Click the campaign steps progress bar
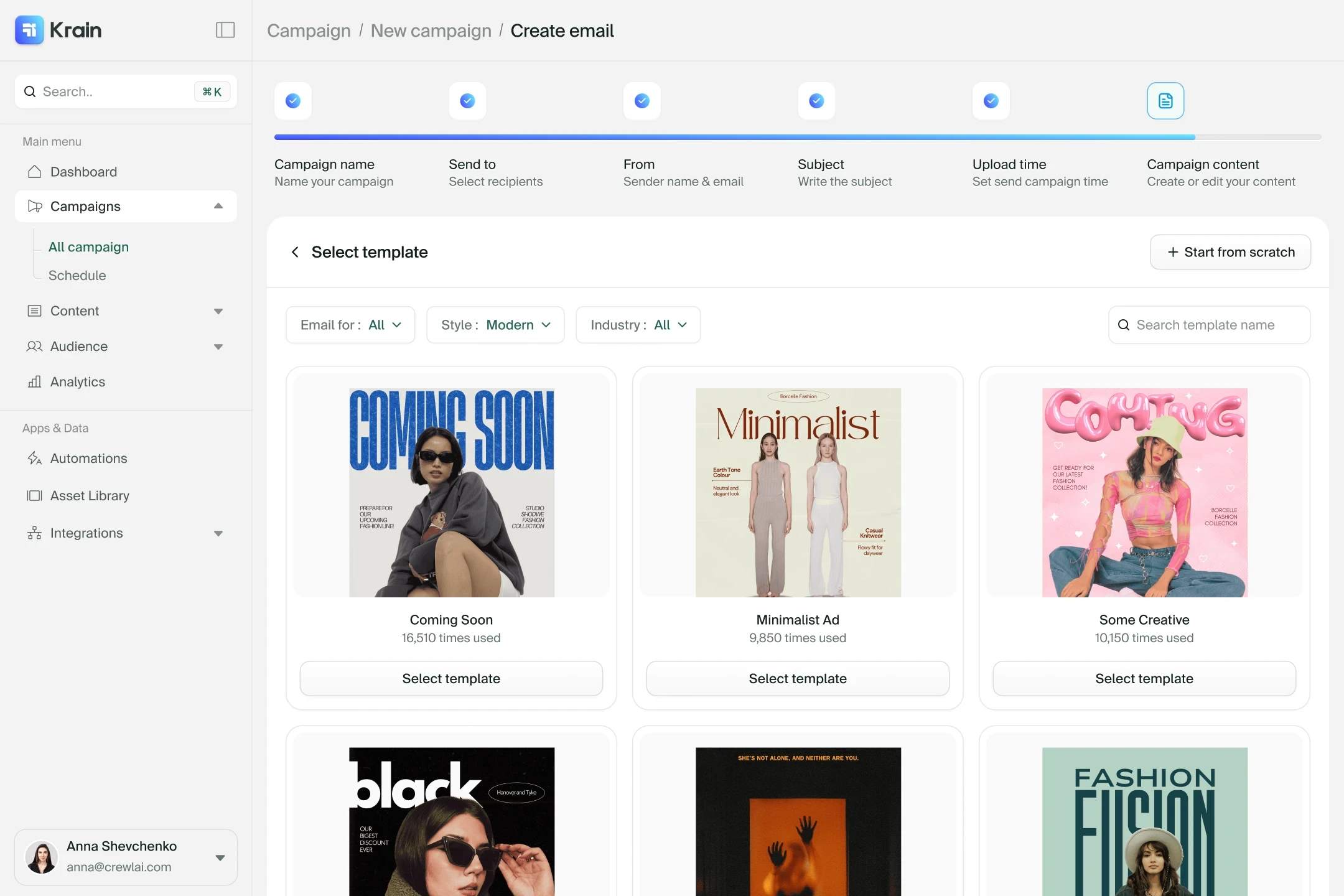Image resolution: width=1344 pixels, height=896 pixels. 798,137
